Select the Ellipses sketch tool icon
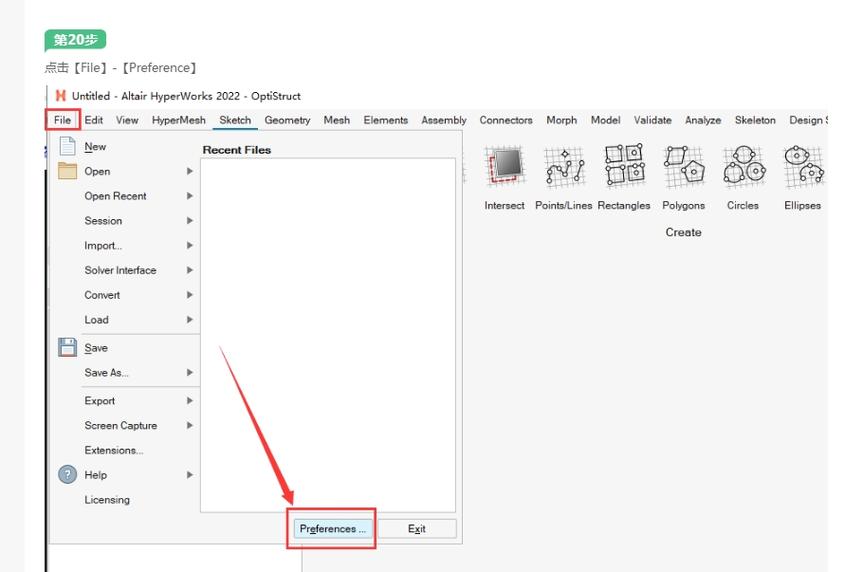Screen dimensions: 863x572 click(803, 166)
